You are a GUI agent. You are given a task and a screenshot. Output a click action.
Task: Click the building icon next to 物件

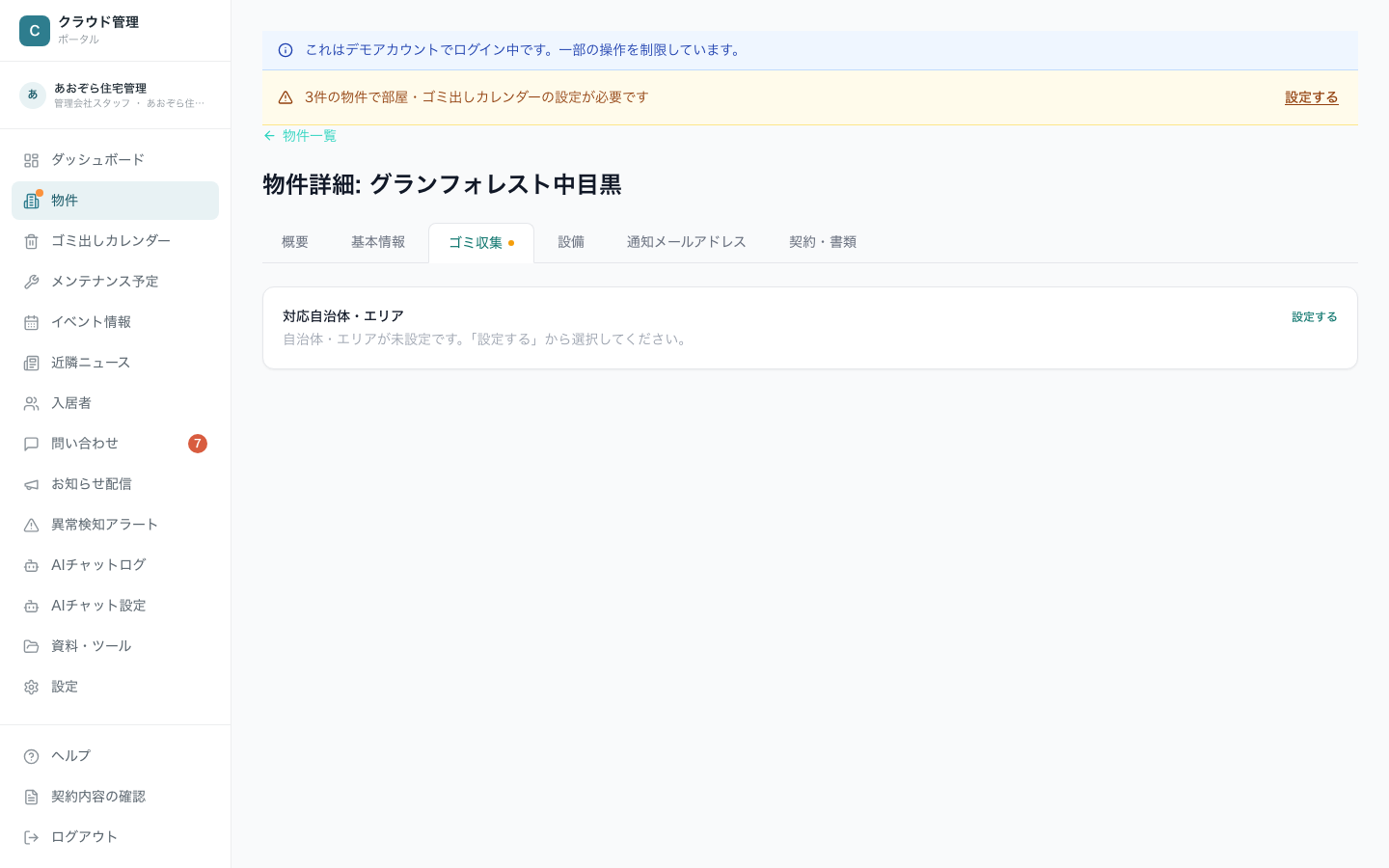pyautogui.click(x=31, y=201)
